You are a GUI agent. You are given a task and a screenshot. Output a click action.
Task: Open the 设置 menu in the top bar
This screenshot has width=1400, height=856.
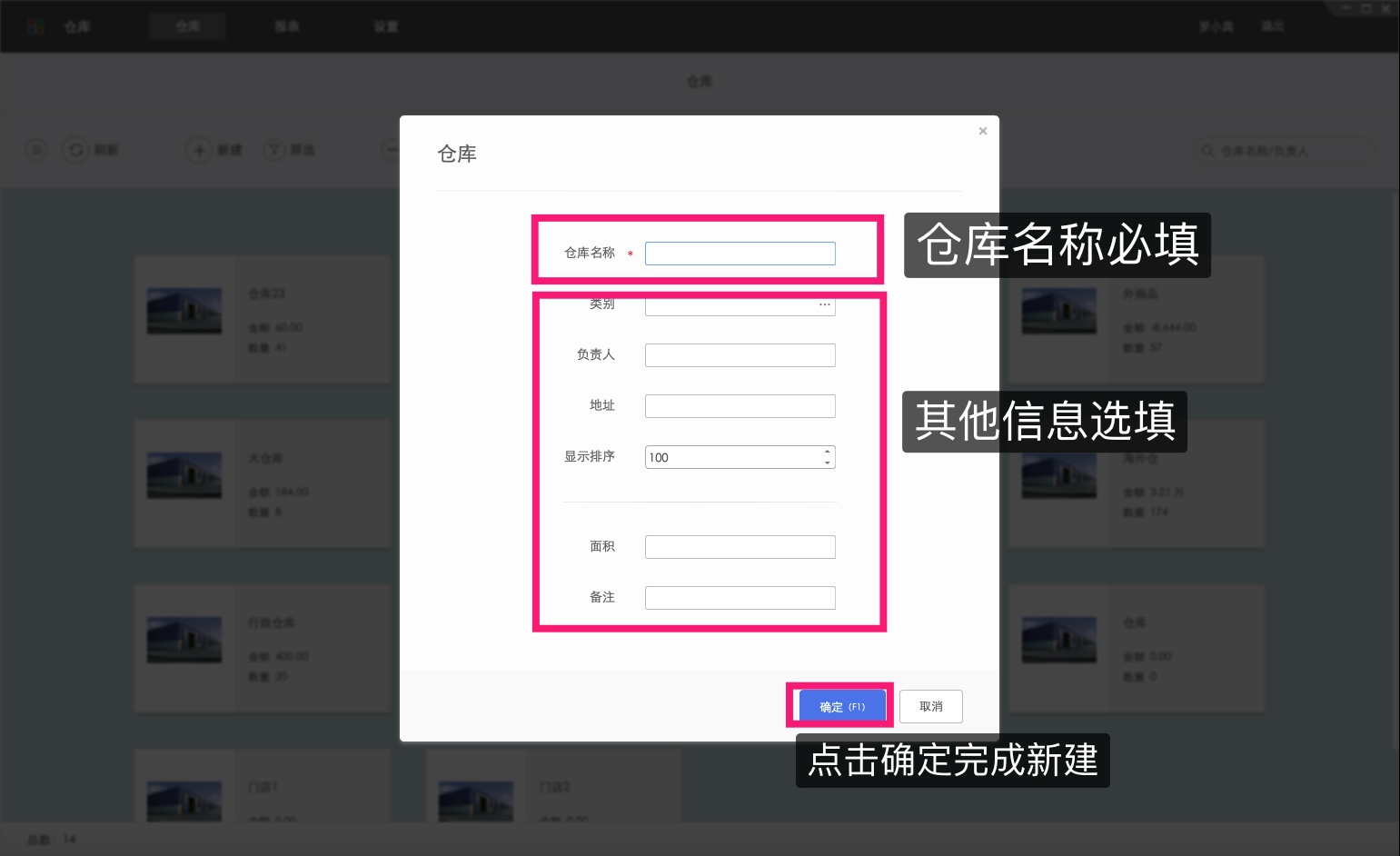coord(384,25)
